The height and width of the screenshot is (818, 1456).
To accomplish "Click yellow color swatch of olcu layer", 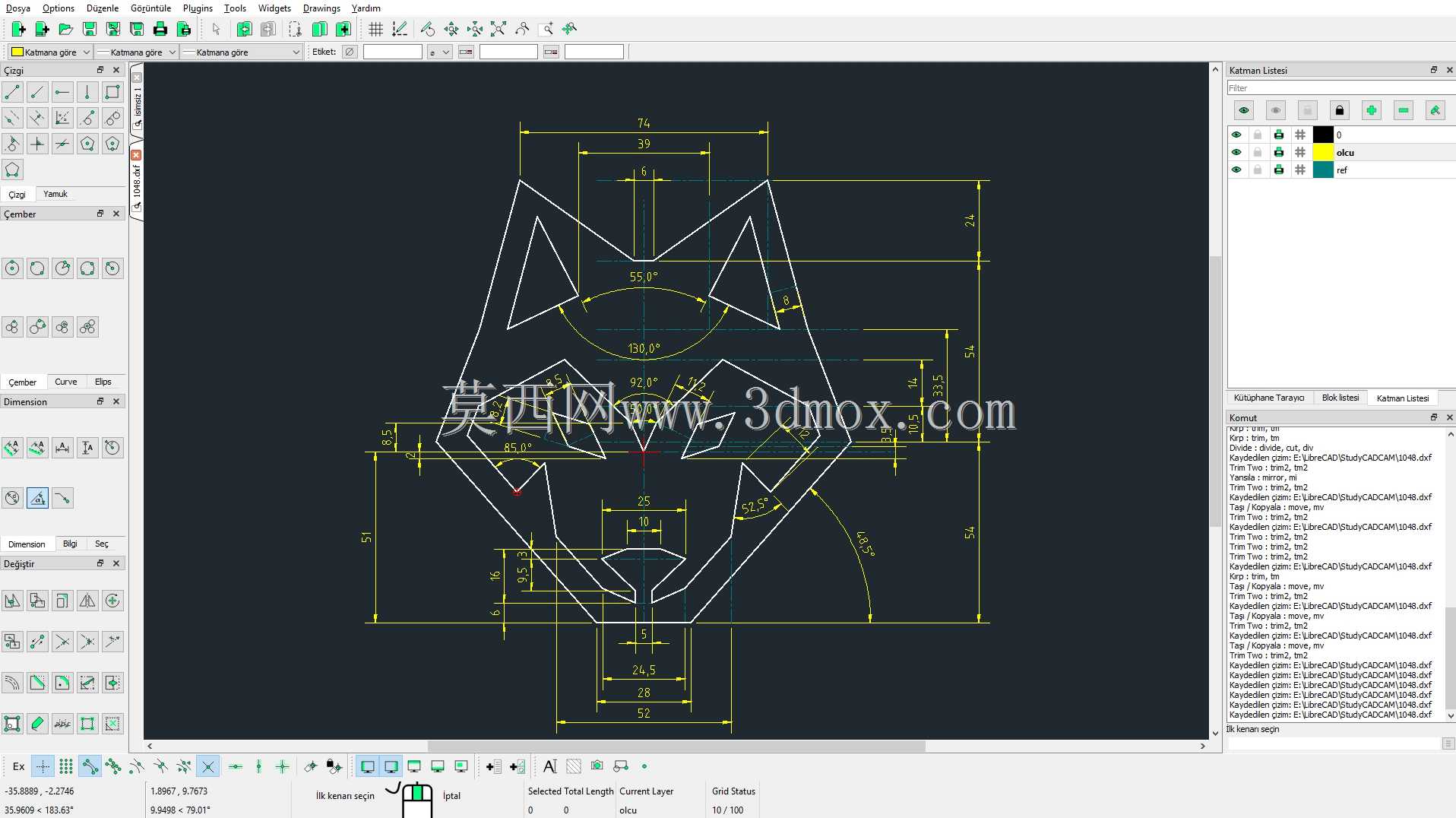I will (x=1323, y=153).
